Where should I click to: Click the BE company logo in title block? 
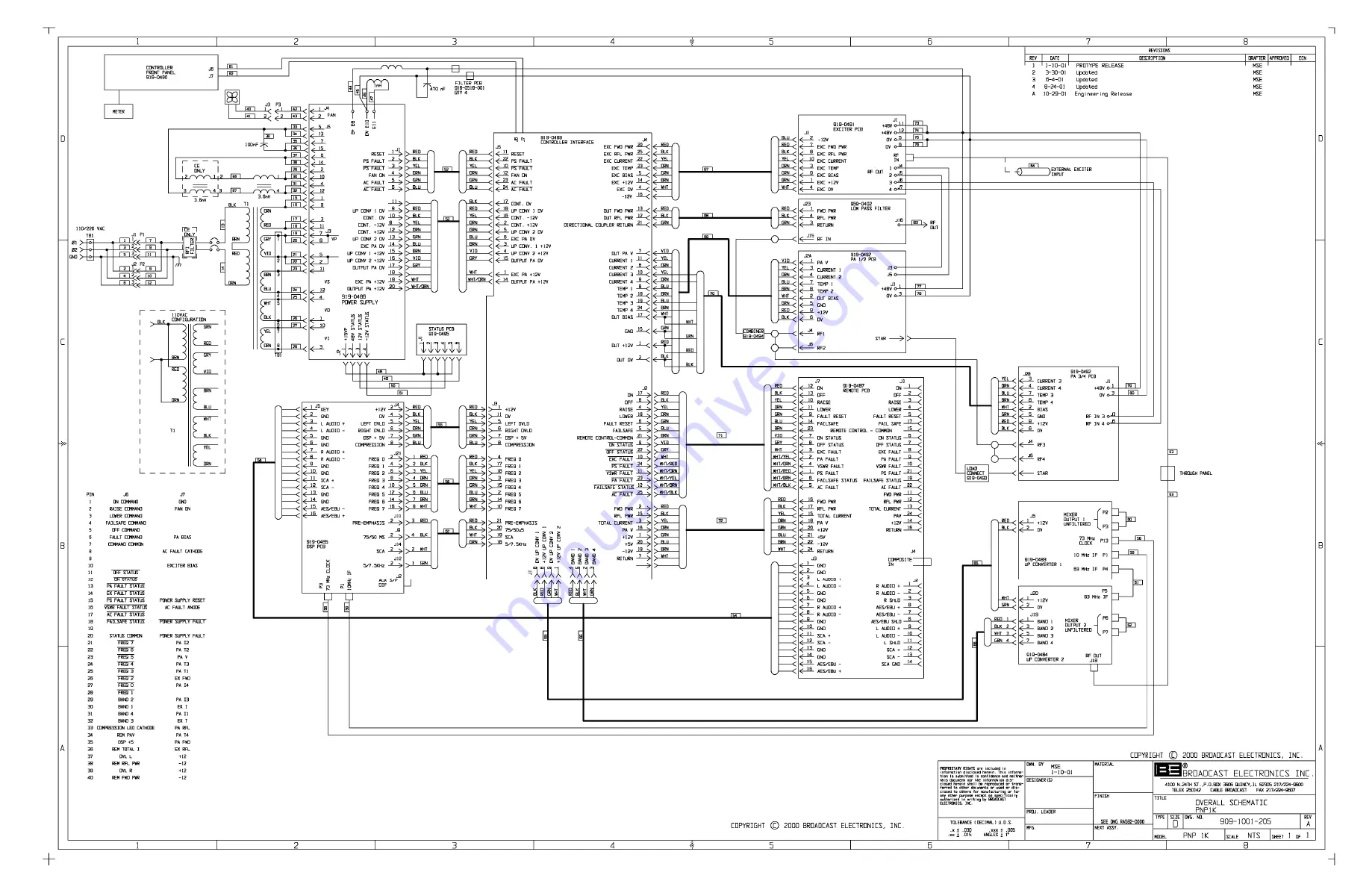pyautogui.click(x=1167, y=771)
